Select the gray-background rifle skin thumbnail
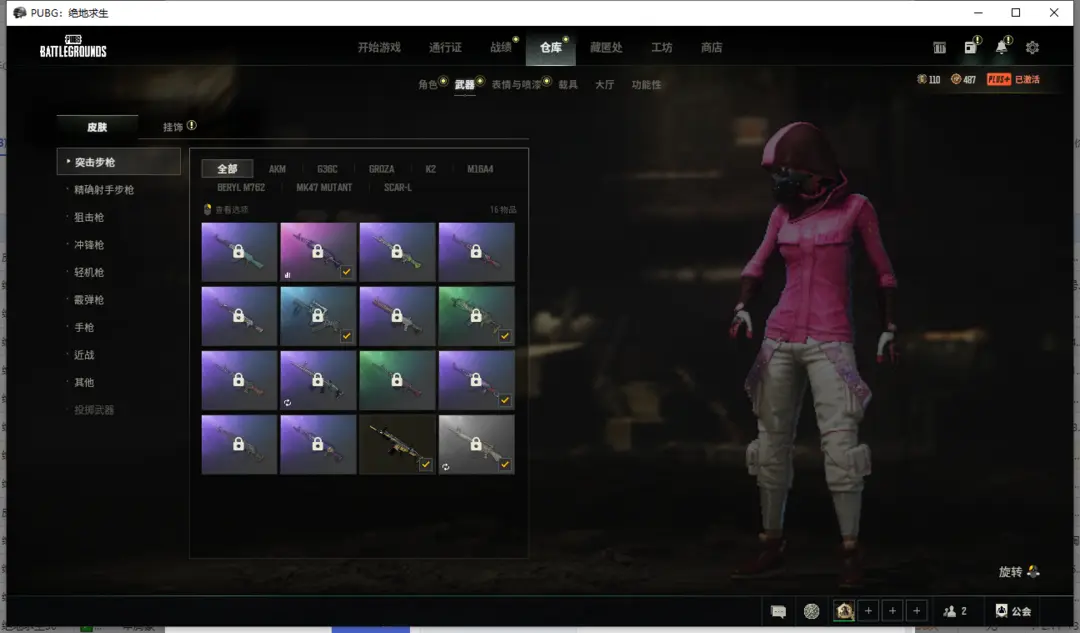This screenshot has width=1080, height=633. 477,444
